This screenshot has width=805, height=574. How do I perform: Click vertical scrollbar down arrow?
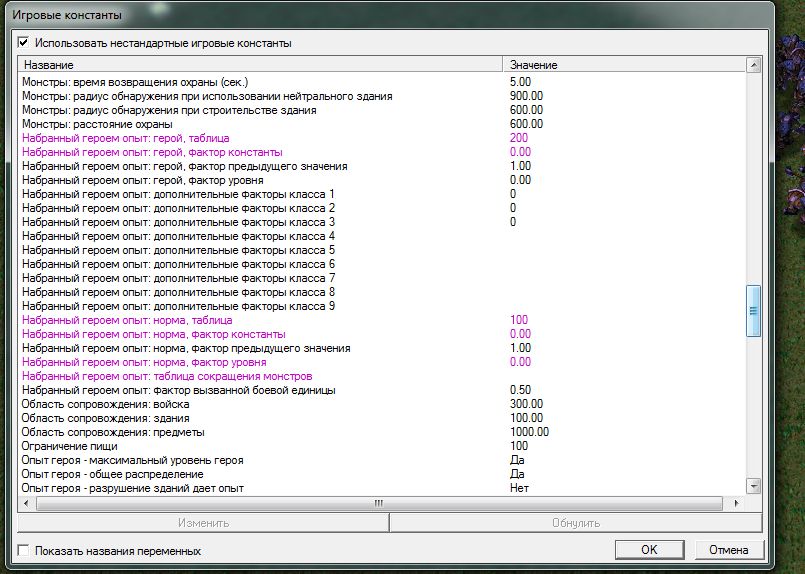753,486
